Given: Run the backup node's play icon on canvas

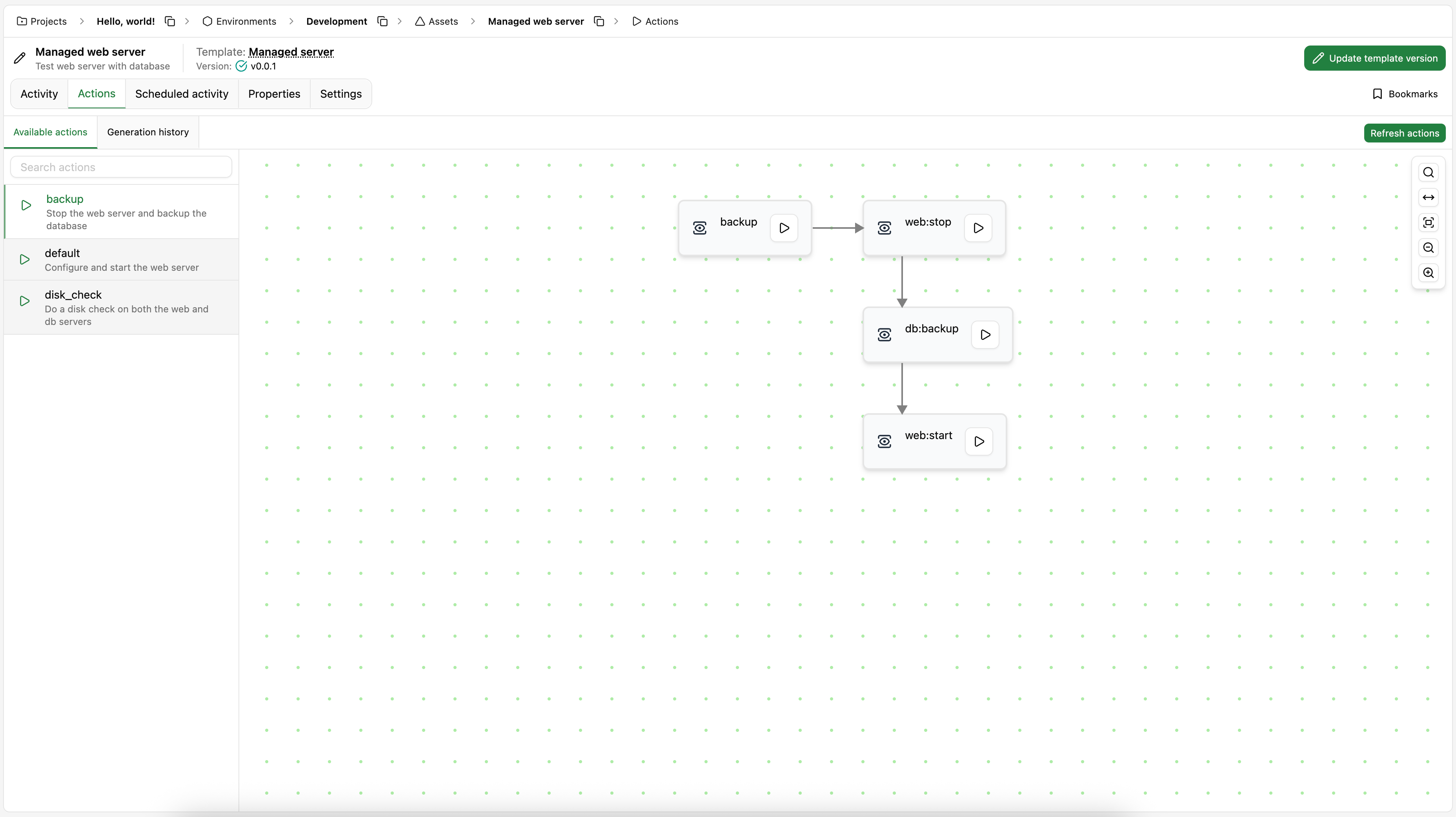Looking at the screenshot, I should click(x=783, y=228).
